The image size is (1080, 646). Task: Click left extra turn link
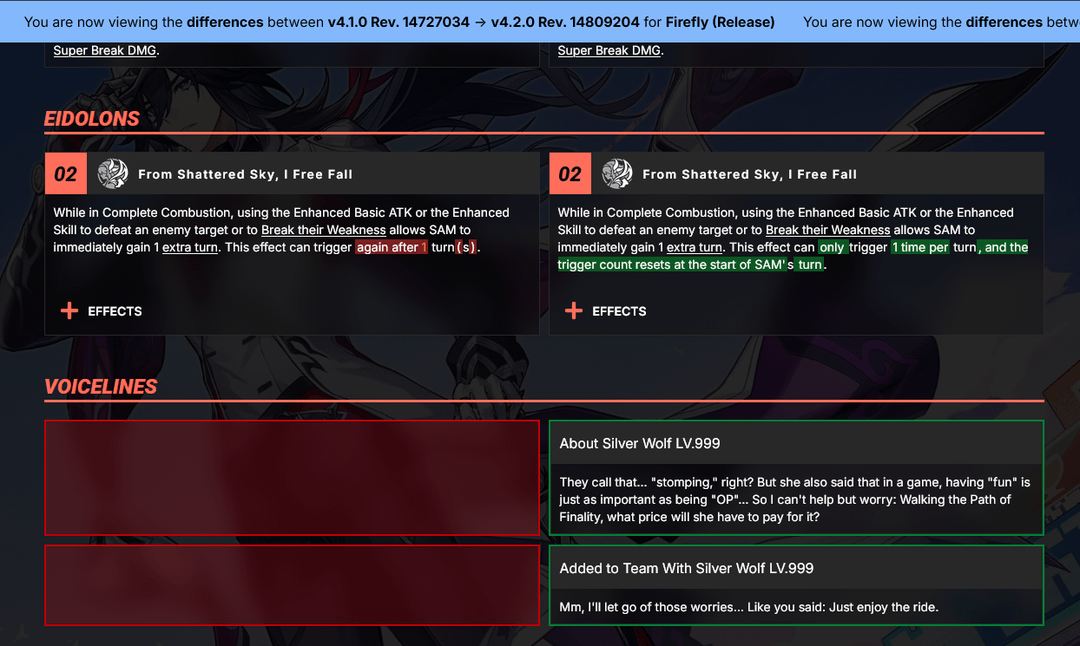coord(189,247)
